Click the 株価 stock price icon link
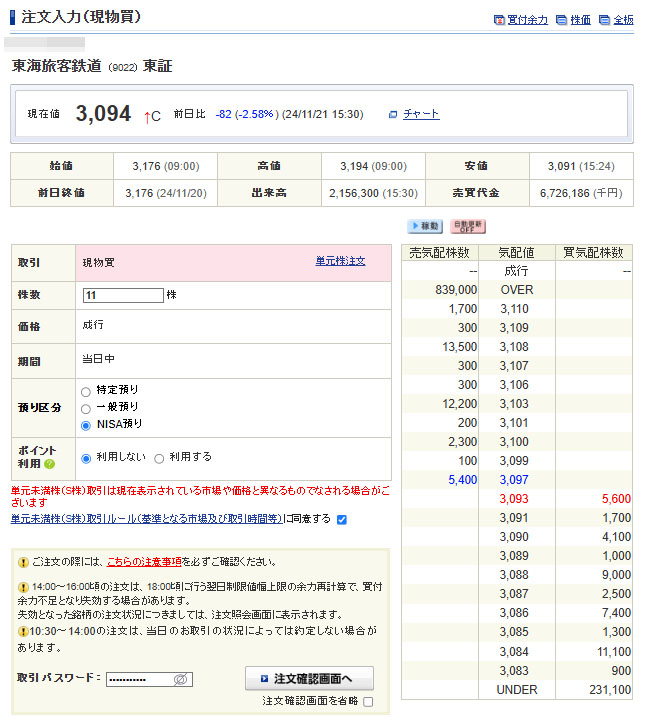This screenshot has width=646, height=726. coord(574,20)
